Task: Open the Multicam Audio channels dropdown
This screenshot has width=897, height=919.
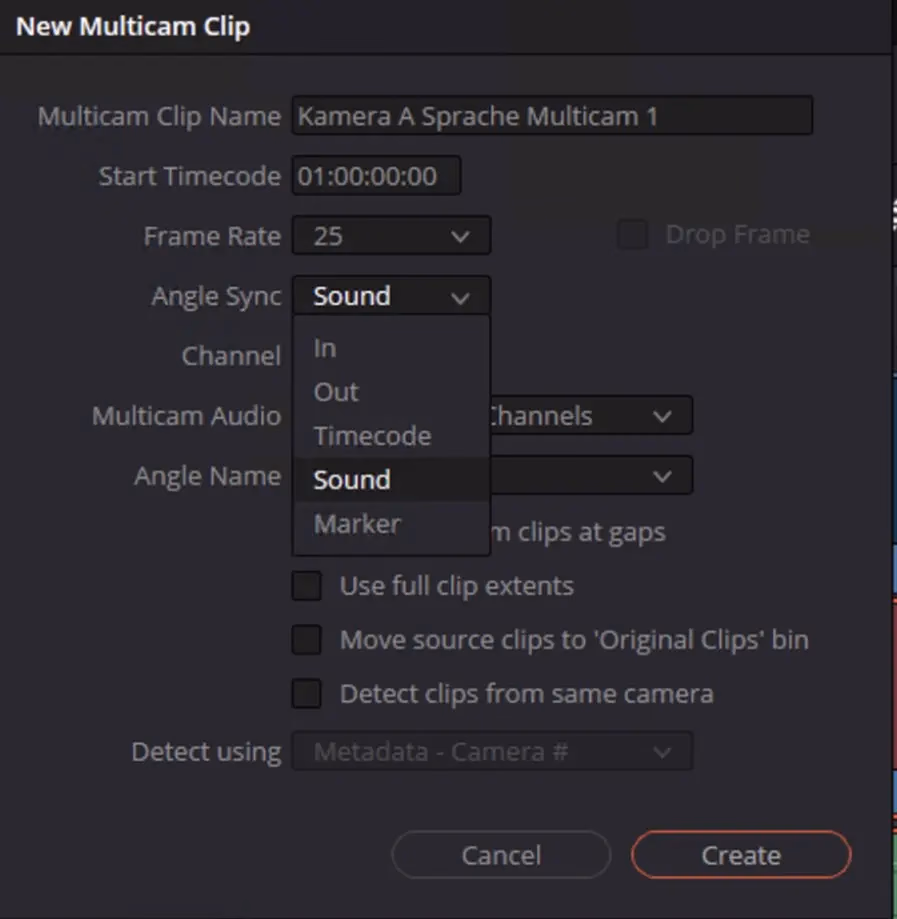Action: [591, 416]
